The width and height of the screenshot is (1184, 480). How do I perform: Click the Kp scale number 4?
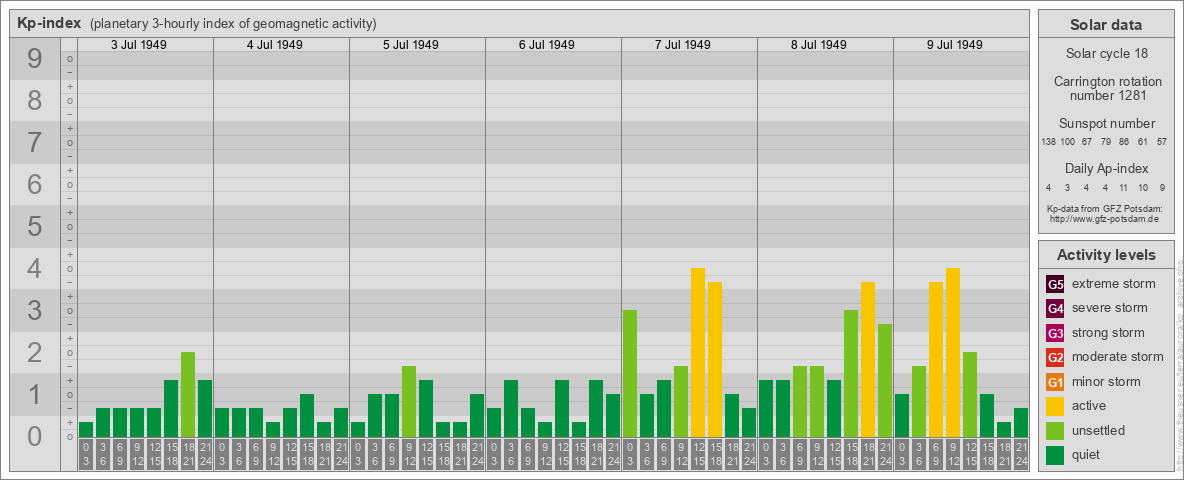coord(35,269)
